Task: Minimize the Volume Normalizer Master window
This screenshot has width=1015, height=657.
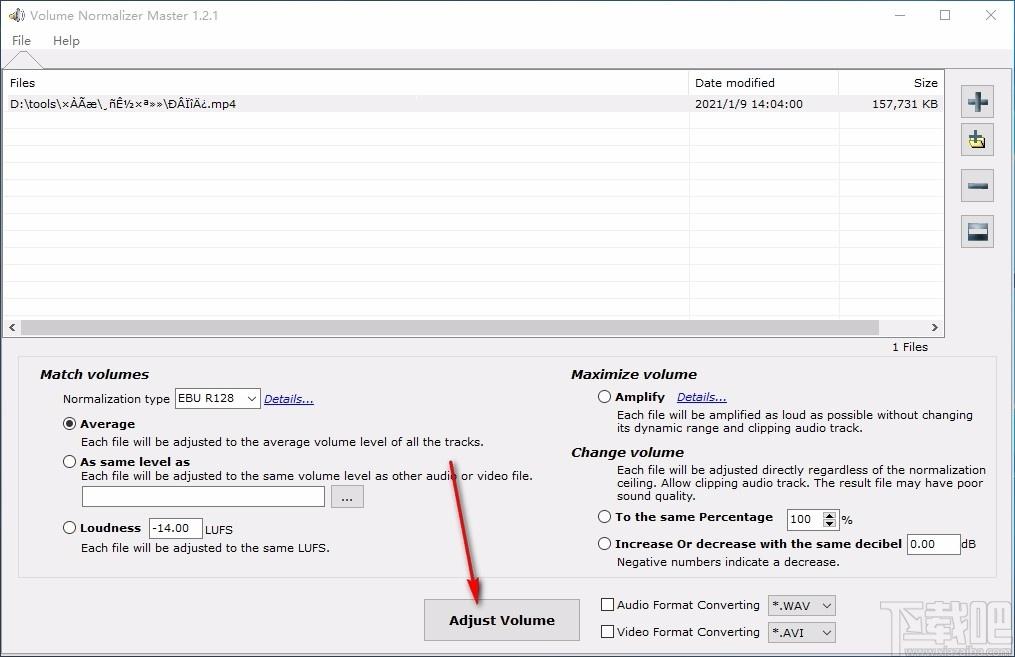Action: 900,15
